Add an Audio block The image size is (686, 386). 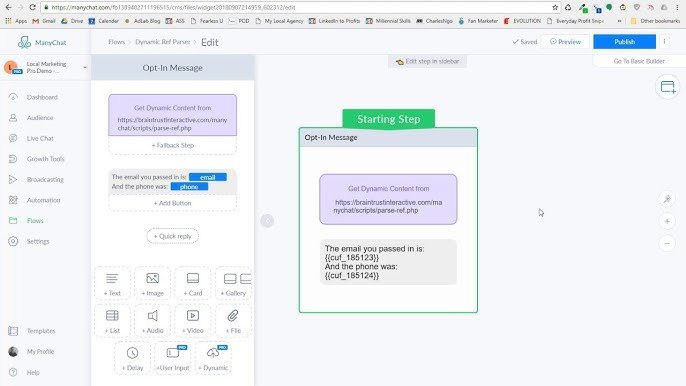pos(152,321)
